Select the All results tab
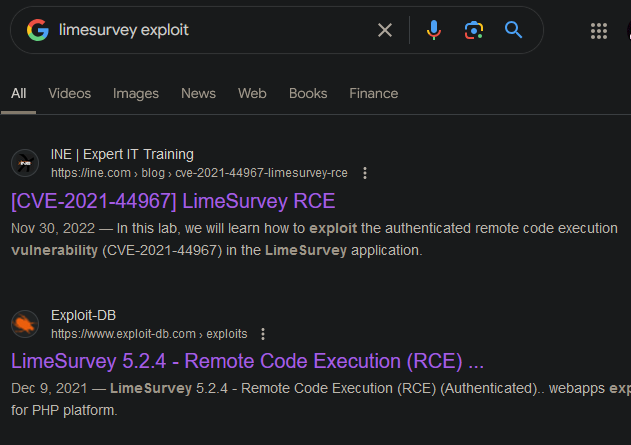The width and height of the screenshot is (631, 445). [x=19, y=93]
